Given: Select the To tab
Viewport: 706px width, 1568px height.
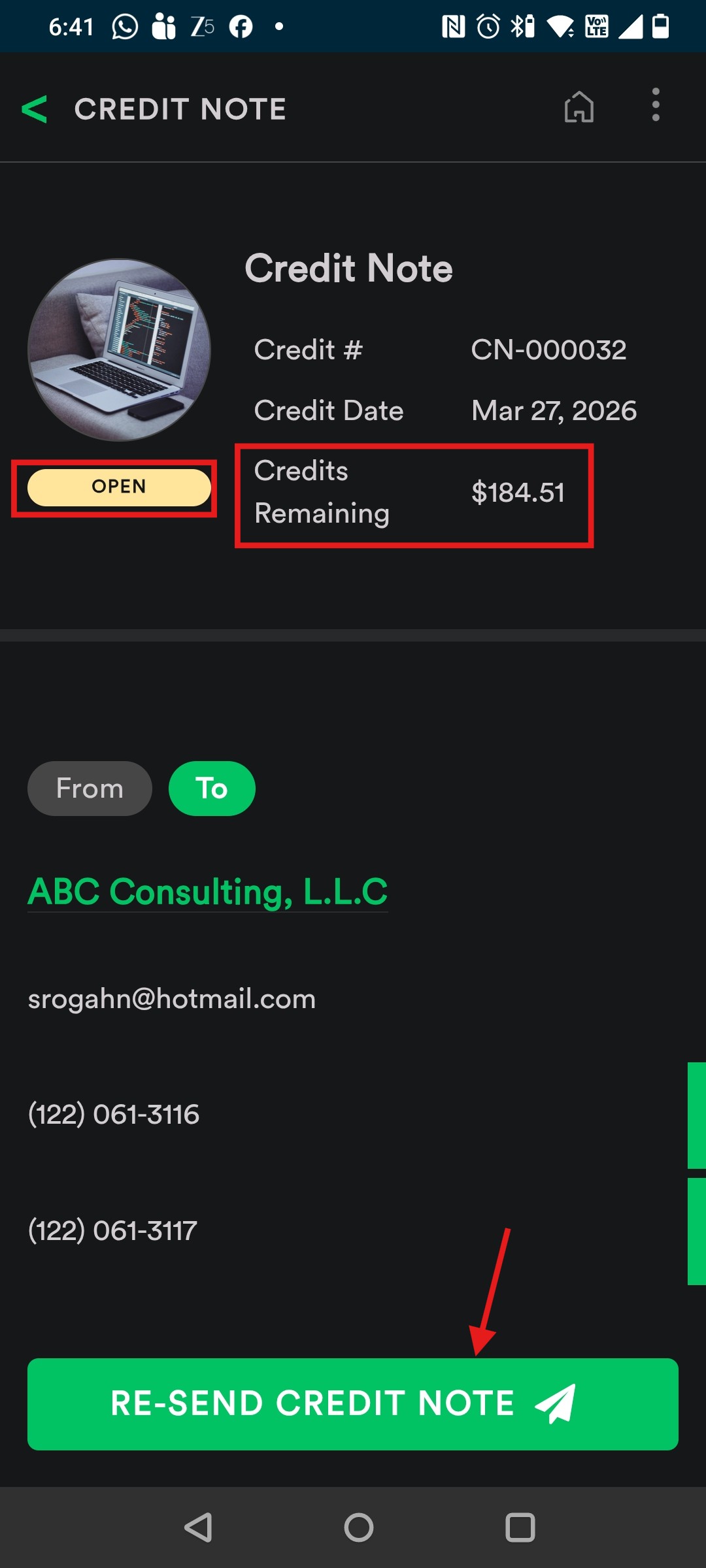Looking at the screenshot, I should [212, 789].
